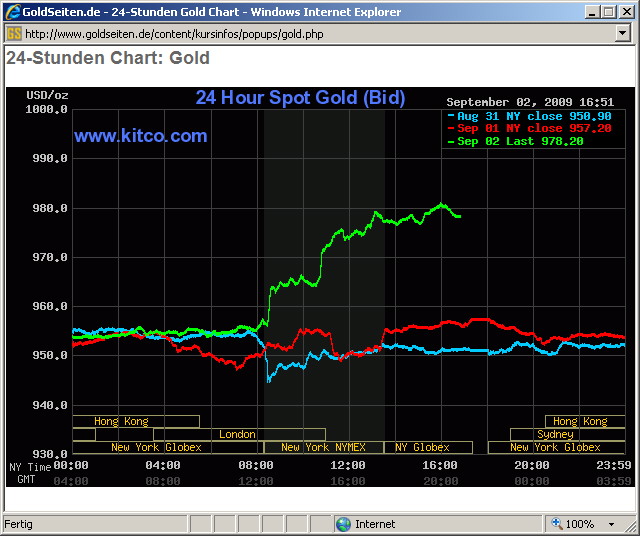Click the Aug 31 NY close 950.90 legend
This screenshot has width=640, height=536.
[530, 116]
